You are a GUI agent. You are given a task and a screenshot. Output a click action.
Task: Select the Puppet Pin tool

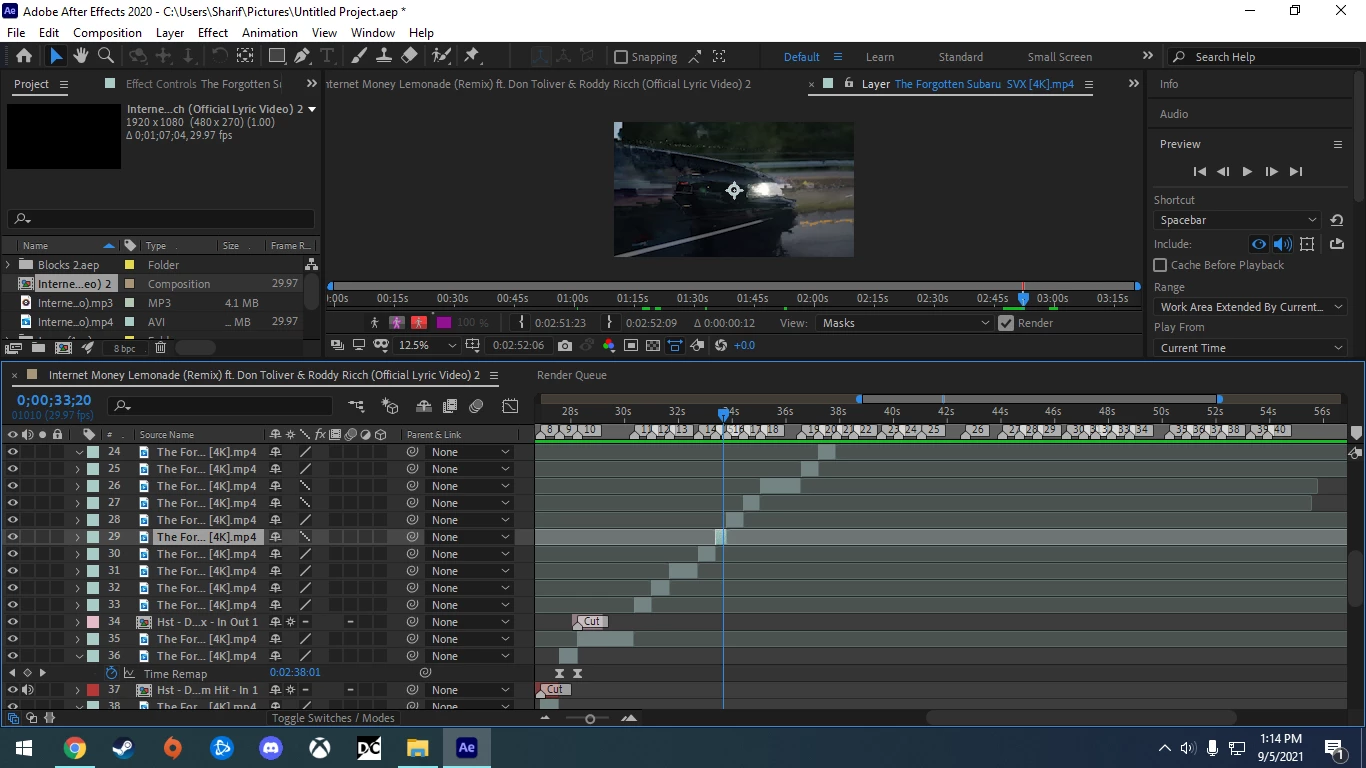[x=472, y=56]
